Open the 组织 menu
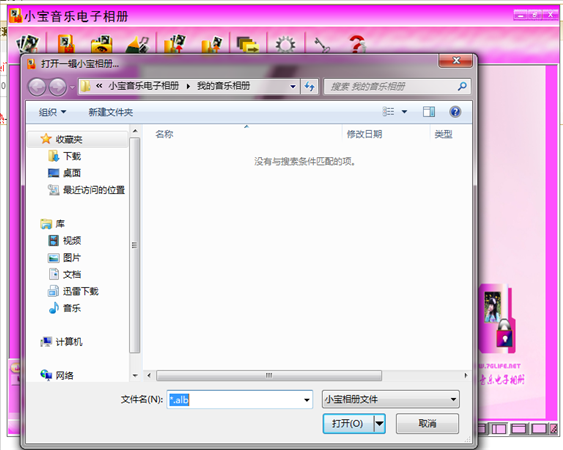The width and height of the screenshot is (563, 450). [x=52, y=112]
